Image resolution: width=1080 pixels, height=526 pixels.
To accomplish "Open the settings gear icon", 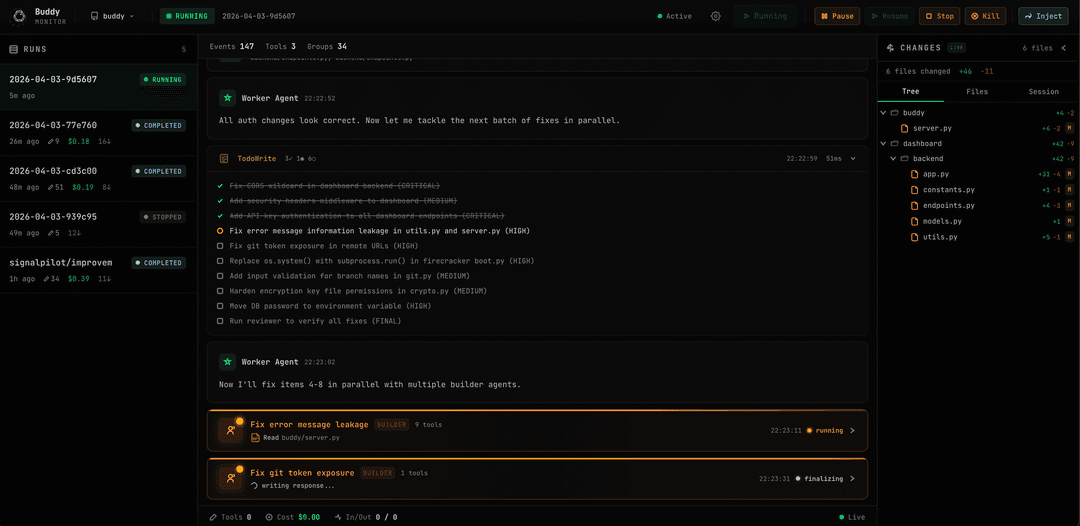I will 716,16.
